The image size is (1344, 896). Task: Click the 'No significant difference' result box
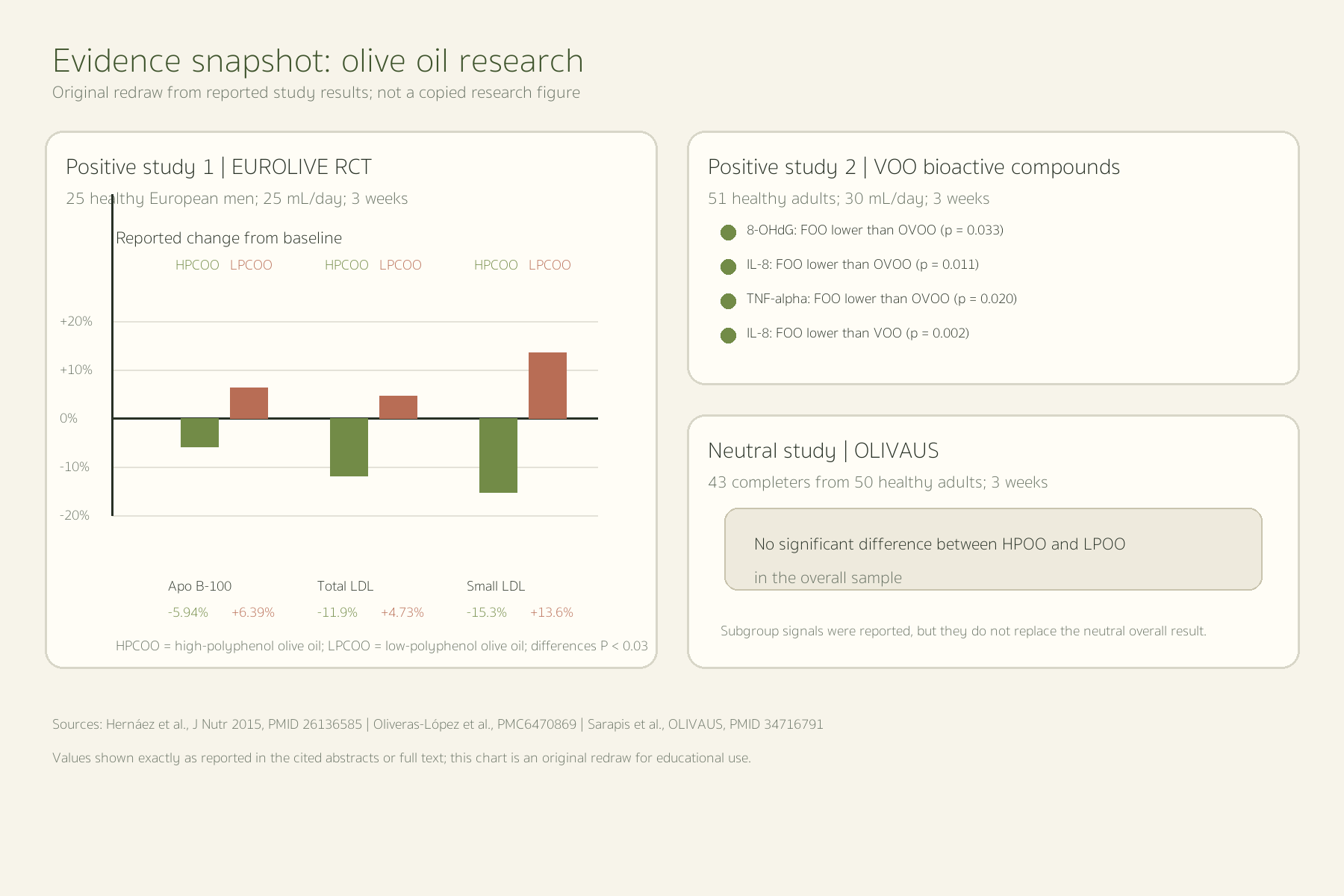(993, 550)
